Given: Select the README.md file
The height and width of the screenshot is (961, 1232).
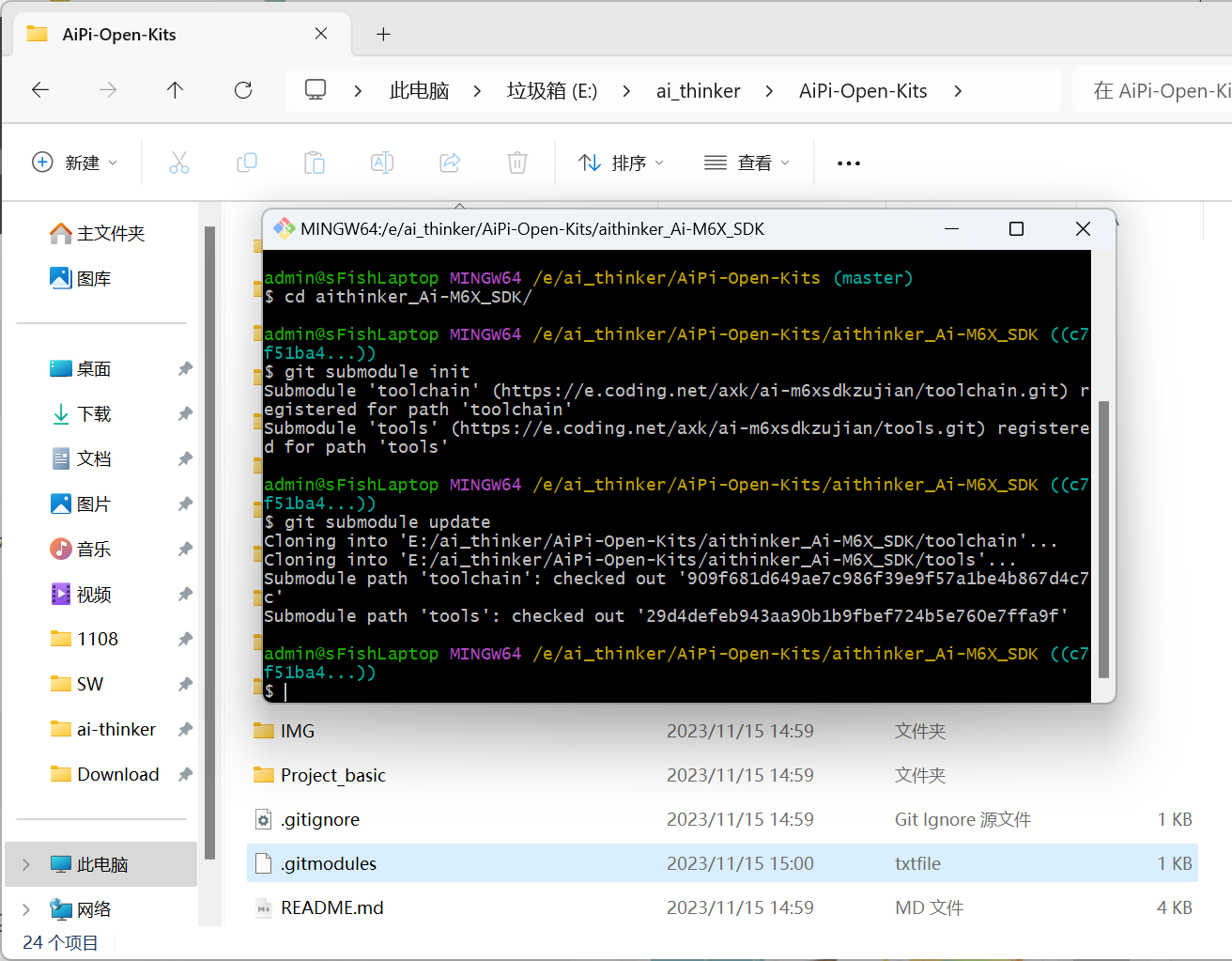Looking at the screenshot, I should (x=722, y=907).
